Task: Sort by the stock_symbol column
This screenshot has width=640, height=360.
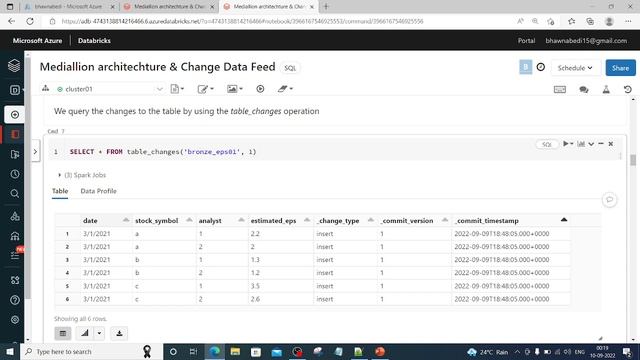Action: (x=189, y=220)
